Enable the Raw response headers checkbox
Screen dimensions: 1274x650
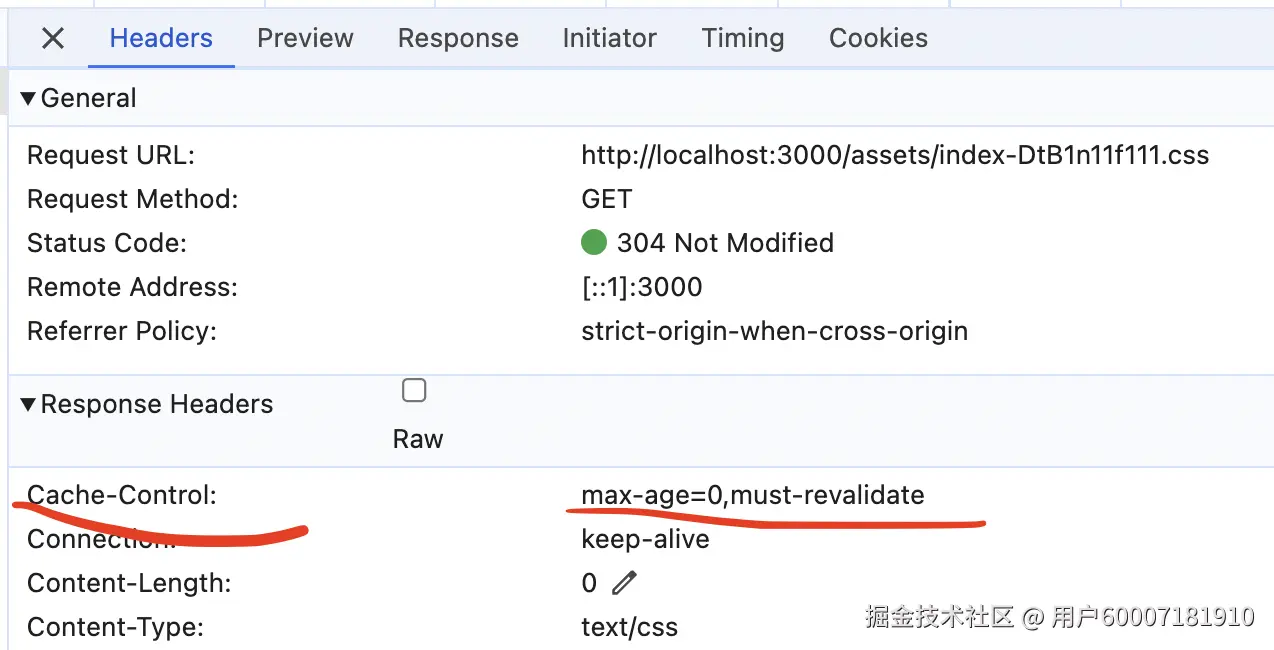pyautogui.click(x=414, y=391)
